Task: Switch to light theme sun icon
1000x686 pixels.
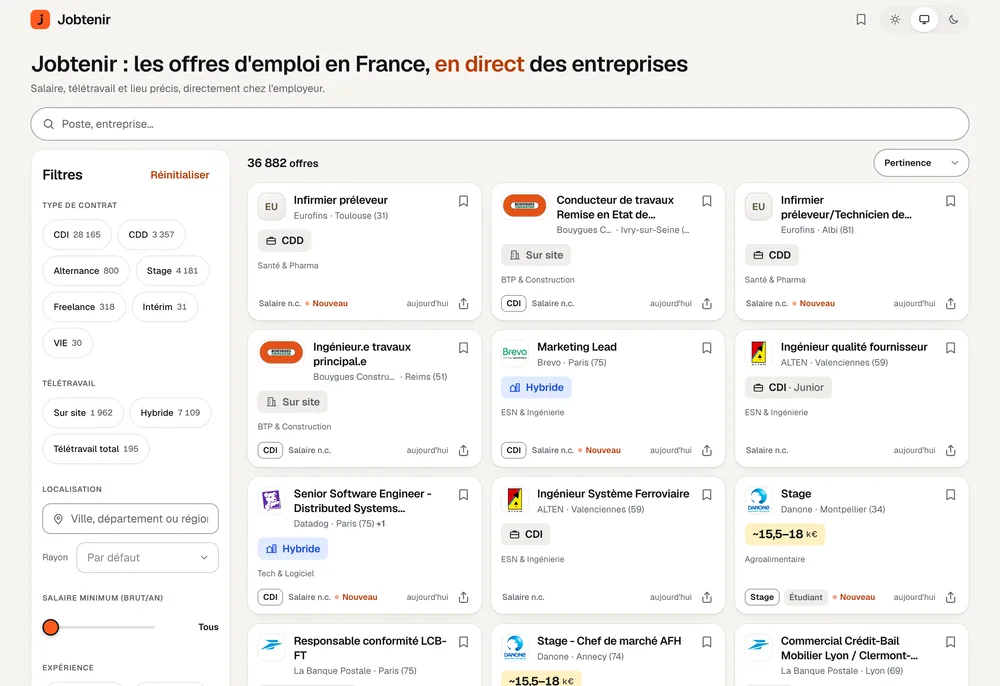Action: [895, 20]
